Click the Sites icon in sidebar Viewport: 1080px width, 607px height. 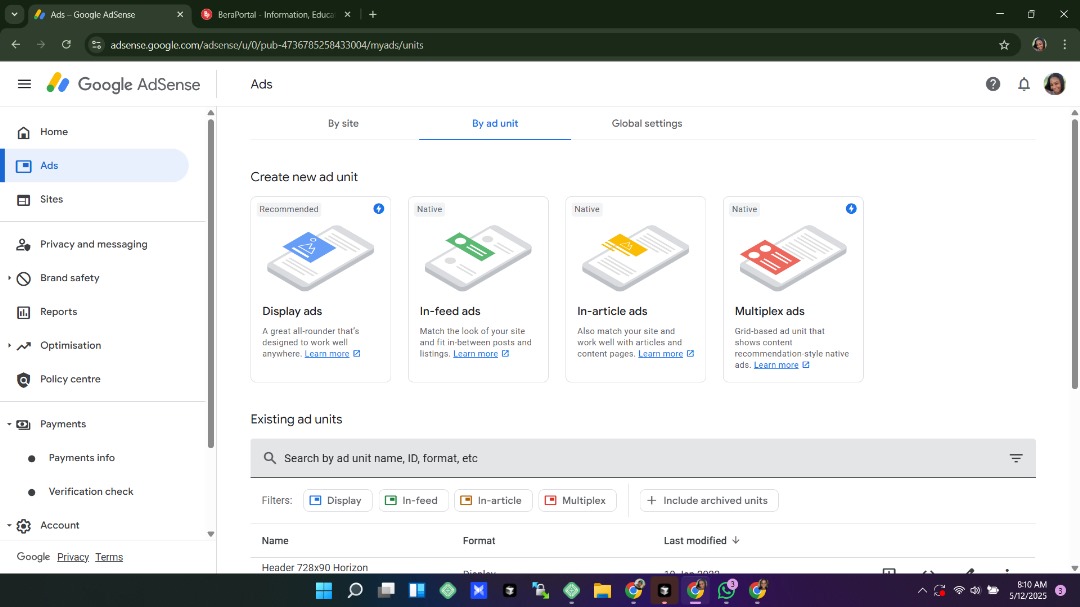(x=24, y=200)
